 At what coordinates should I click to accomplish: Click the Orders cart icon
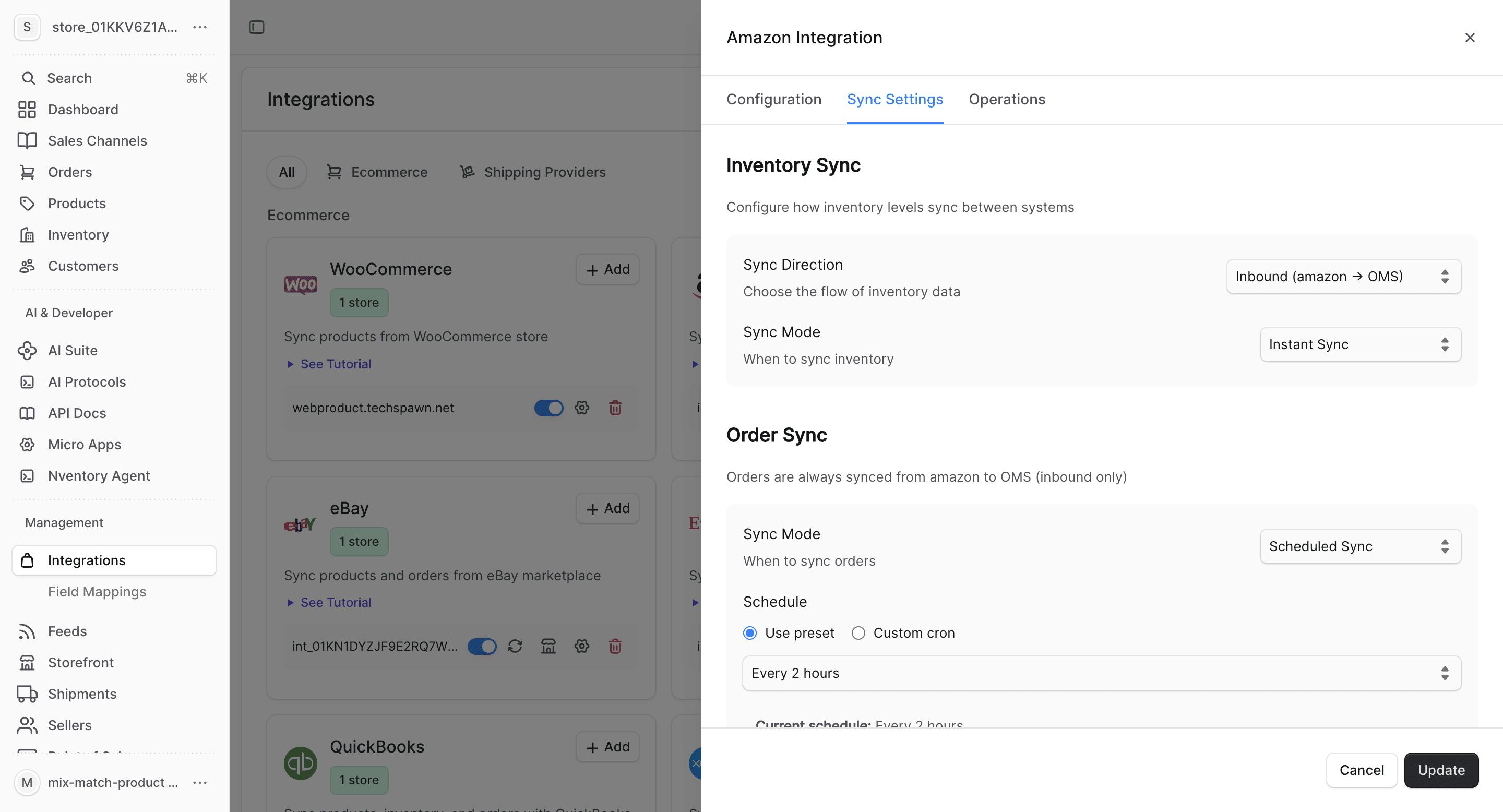pos(27,172)
